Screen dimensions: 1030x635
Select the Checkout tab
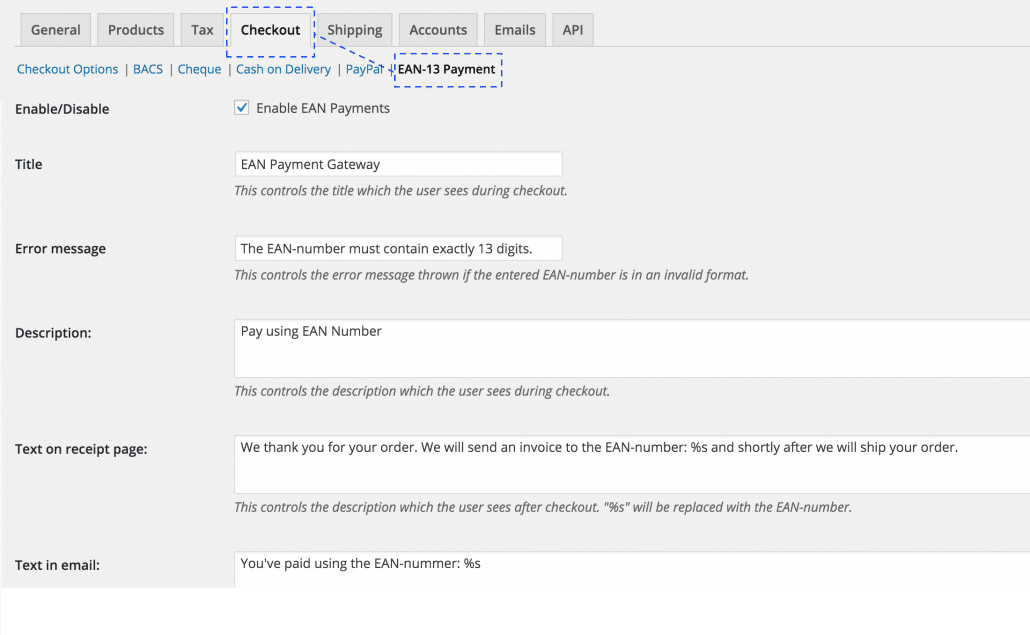tap(270, 30)
